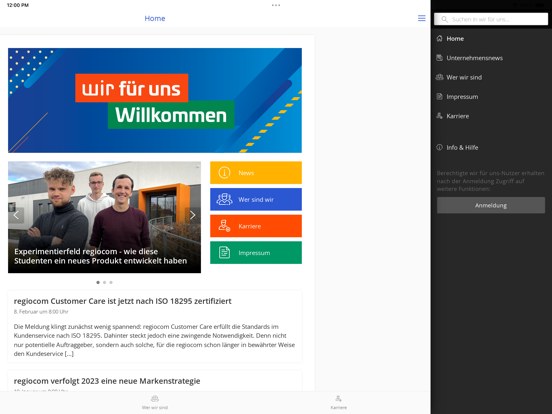Screen dimensions: 552x414
Task: Open the hamburger menu icon
Action: pos(421,18)
